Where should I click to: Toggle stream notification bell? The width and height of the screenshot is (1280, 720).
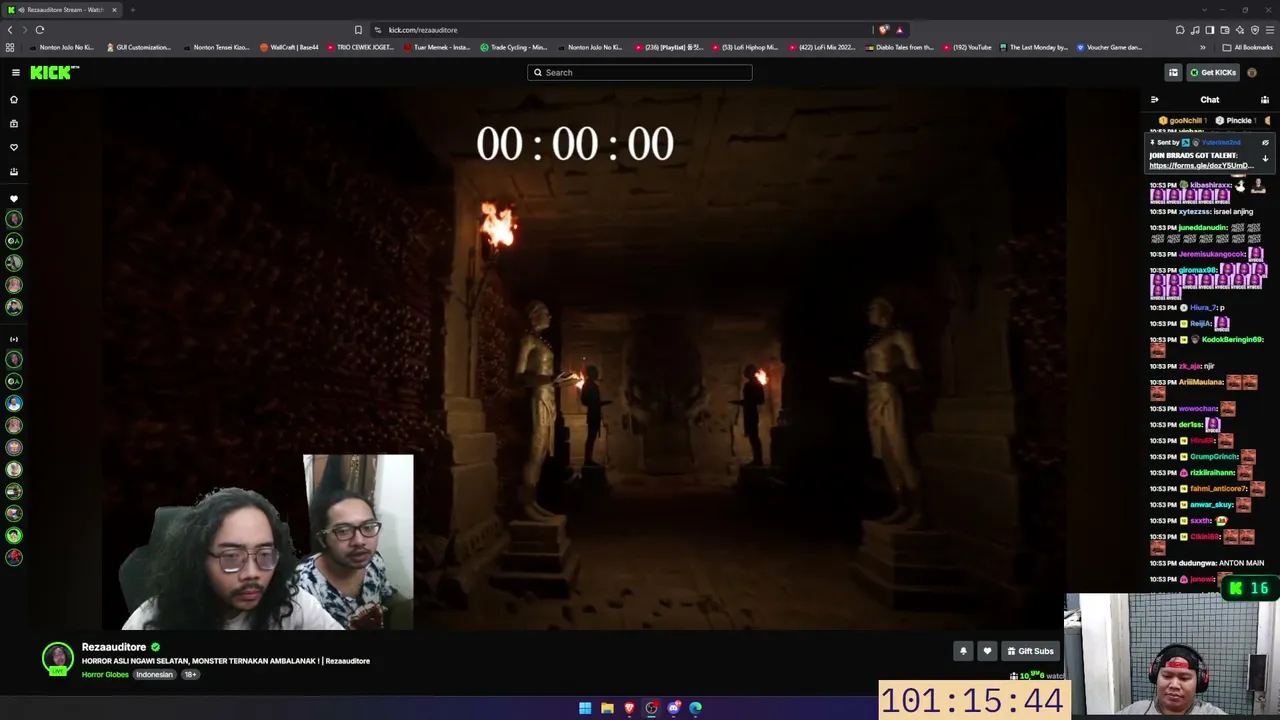963,651
